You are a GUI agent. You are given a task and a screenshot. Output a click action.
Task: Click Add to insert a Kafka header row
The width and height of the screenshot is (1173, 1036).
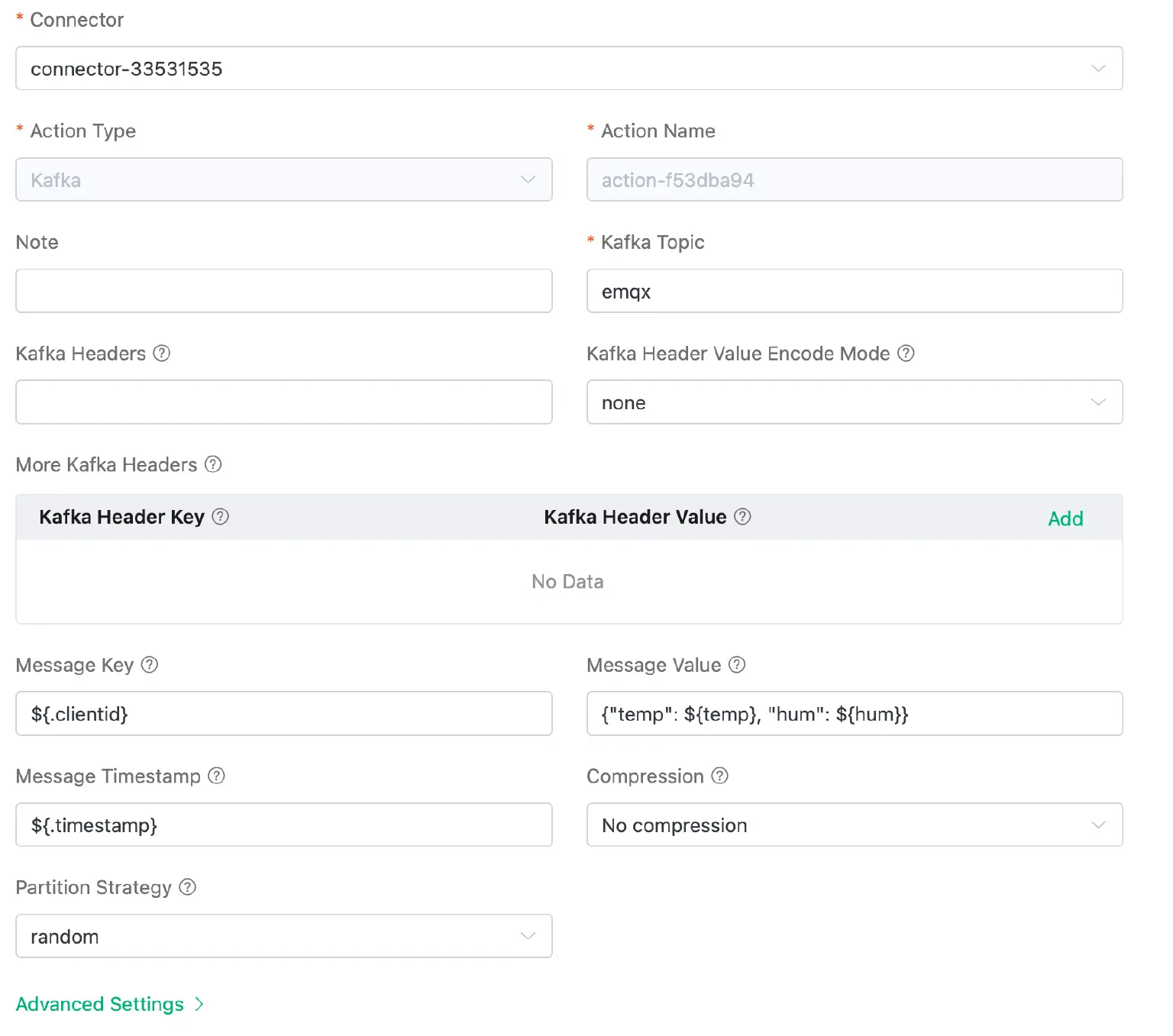(x=1065, y=518)
